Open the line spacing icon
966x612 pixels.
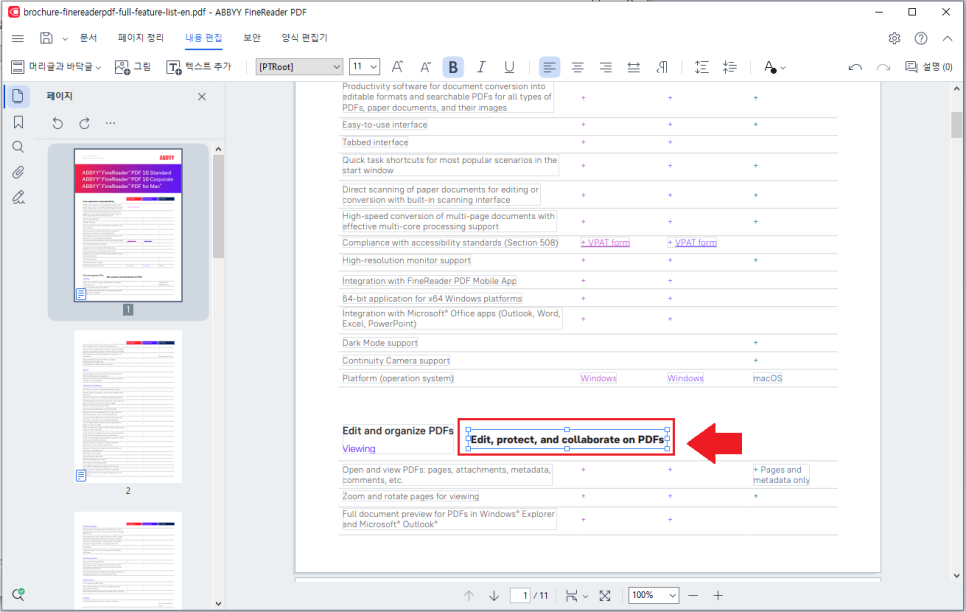pyautogui.click(x=702, y=67)
